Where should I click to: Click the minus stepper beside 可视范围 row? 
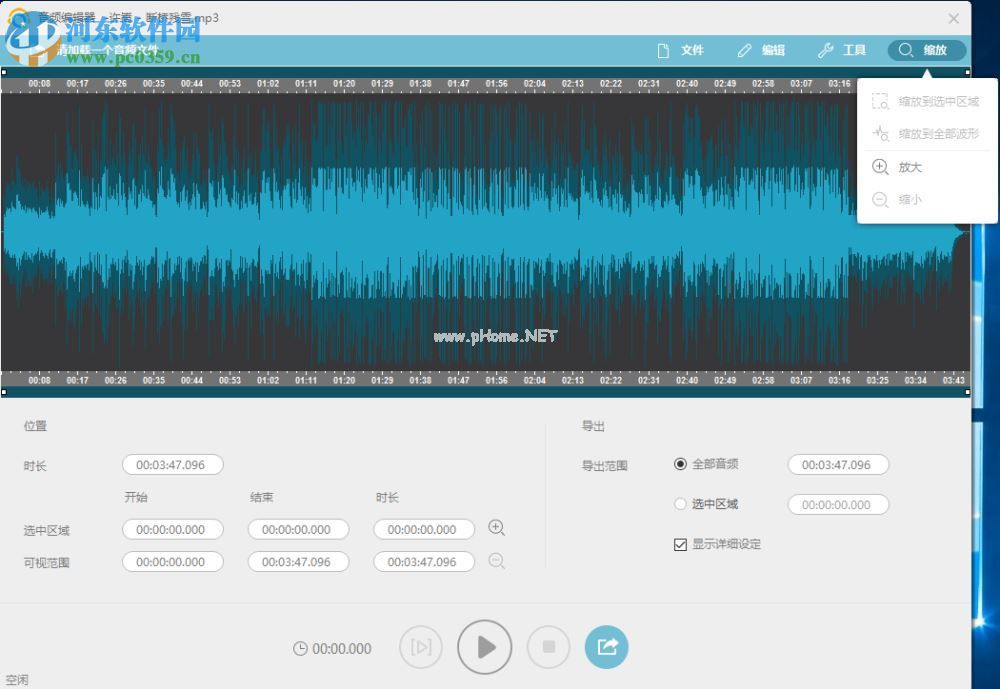(x=497, y=562)
